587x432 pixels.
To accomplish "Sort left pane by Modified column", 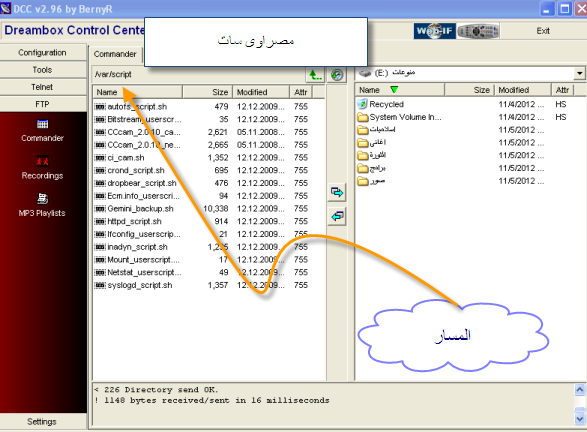I will click(x=261, y=92).
